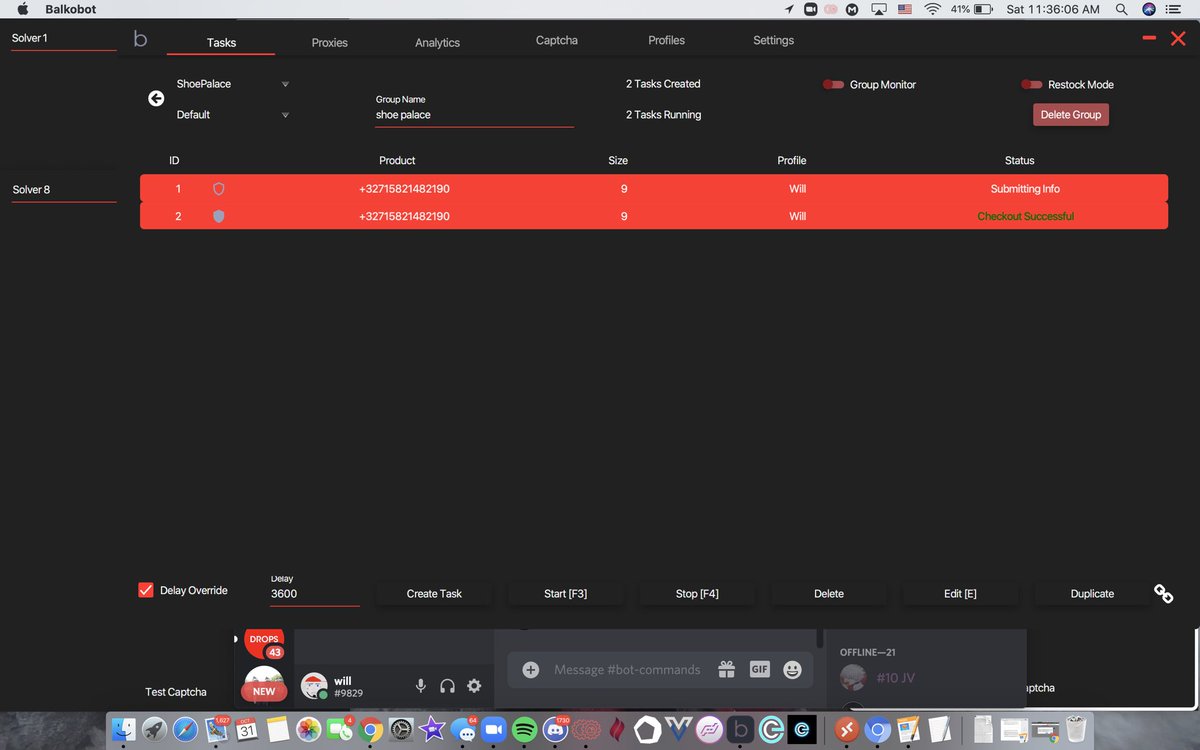Click the Delete Group button

[1071, 115]
